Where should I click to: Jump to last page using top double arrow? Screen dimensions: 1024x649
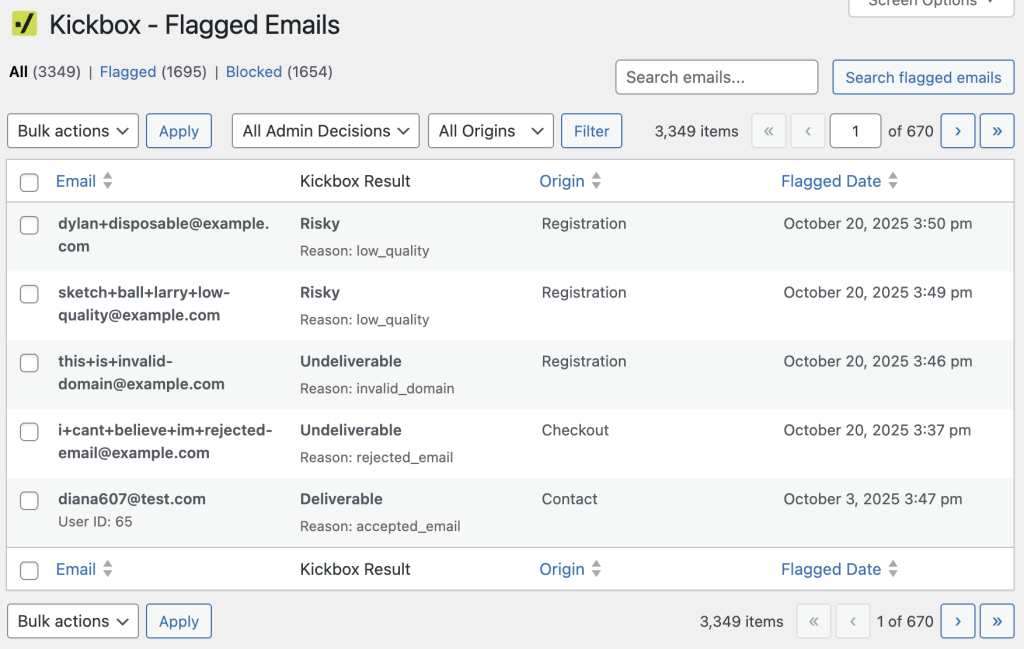click(996, 131)
